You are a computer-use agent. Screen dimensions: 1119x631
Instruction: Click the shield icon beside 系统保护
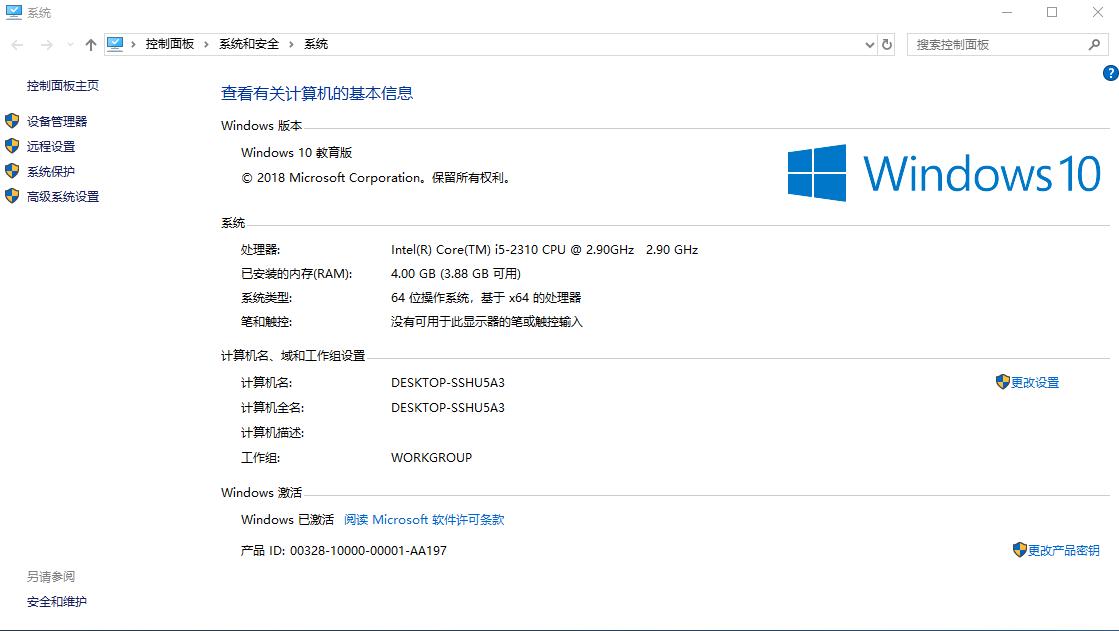point(12,171)
